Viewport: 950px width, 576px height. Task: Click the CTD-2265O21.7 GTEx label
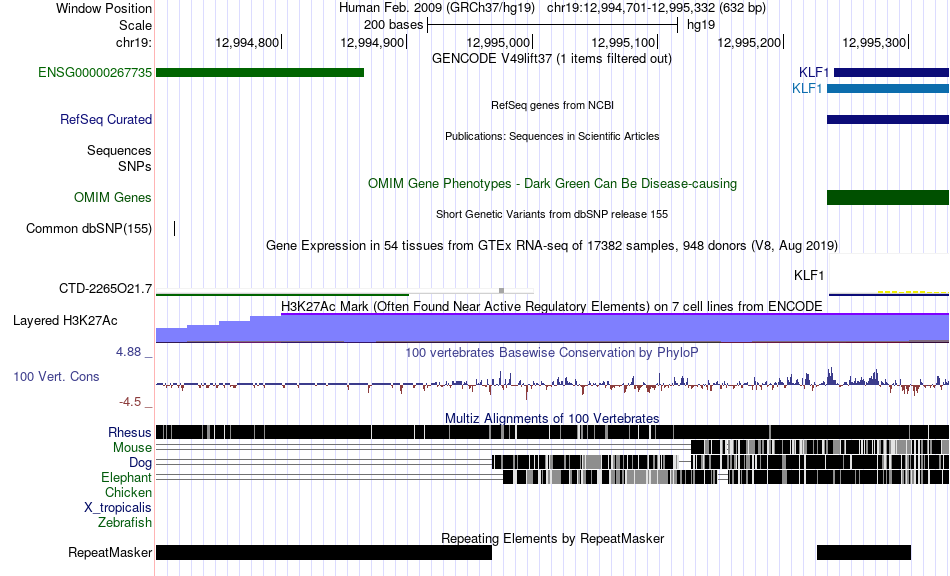(105, 288)
